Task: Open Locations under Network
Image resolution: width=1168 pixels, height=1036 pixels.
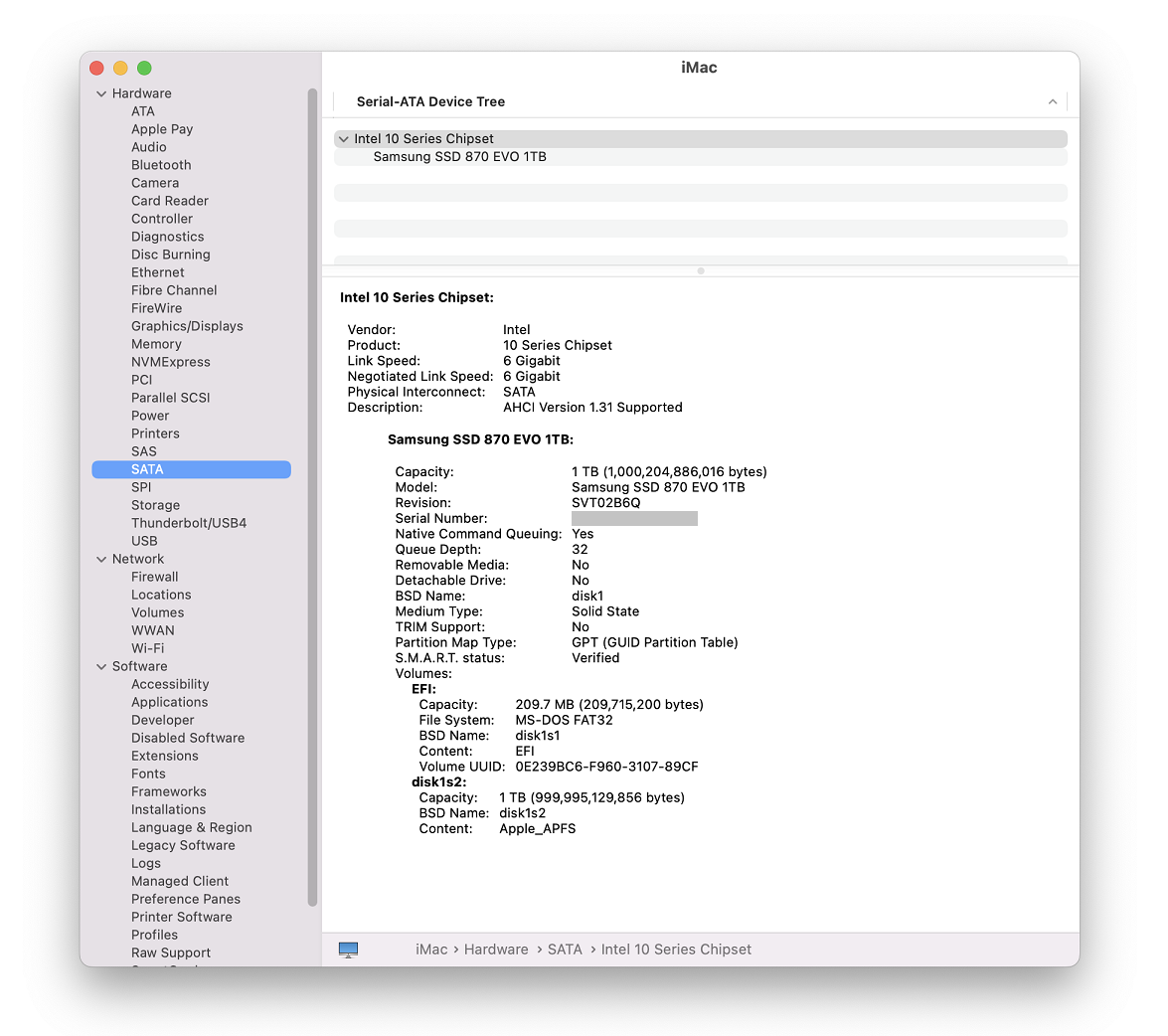Action: [x=161, y=596]
